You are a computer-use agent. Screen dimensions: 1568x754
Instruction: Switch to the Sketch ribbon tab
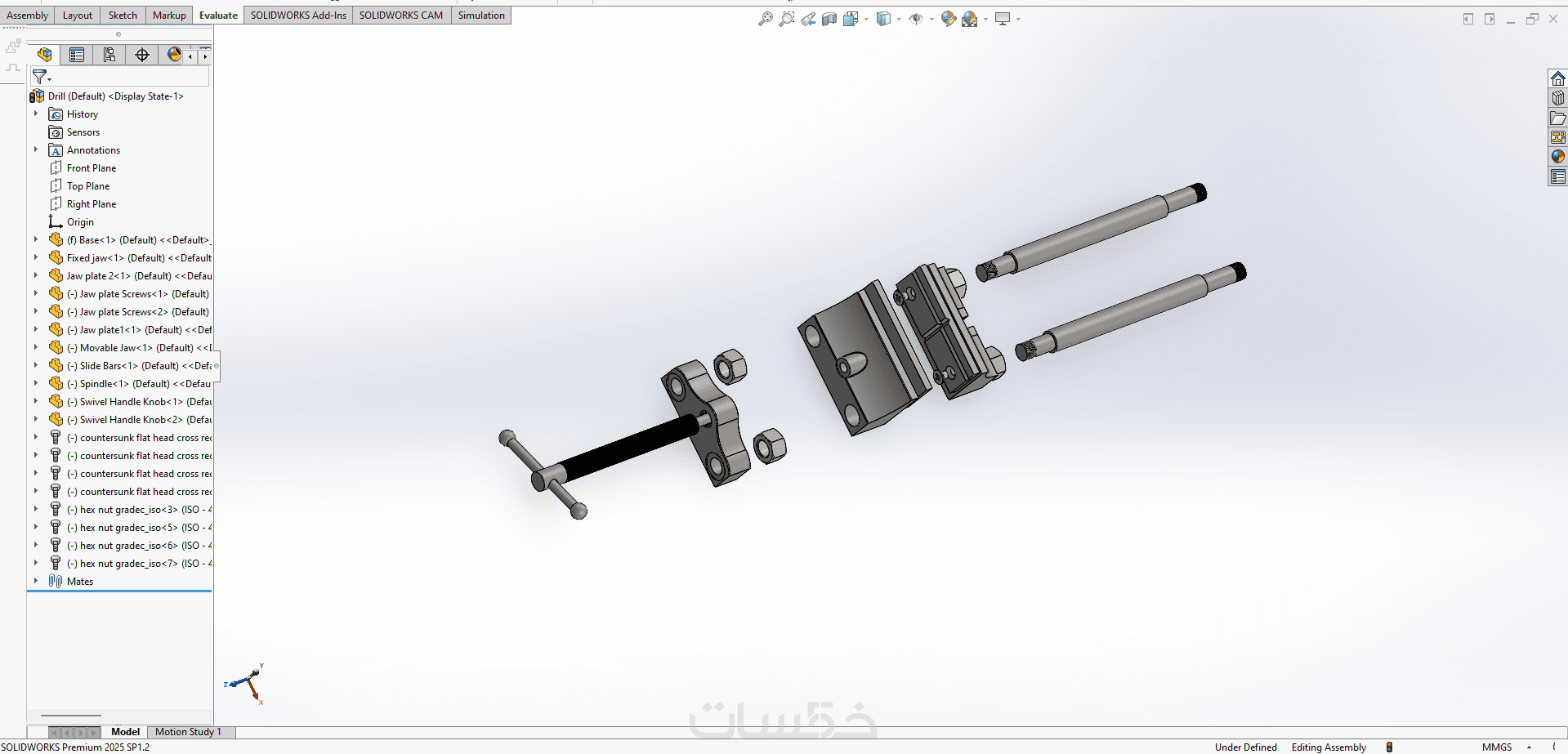point(123,15)
